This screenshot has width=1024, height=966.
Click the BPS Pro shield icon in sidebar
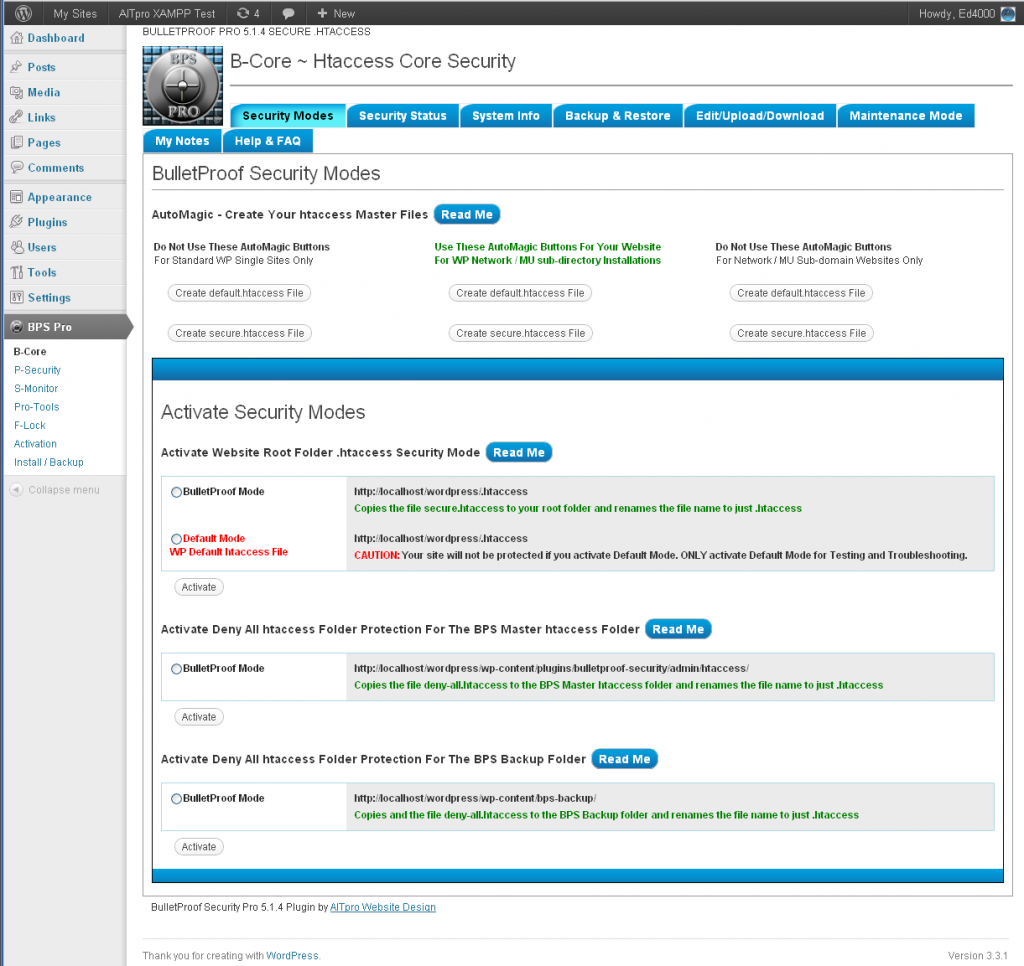(x=16, y=326)
